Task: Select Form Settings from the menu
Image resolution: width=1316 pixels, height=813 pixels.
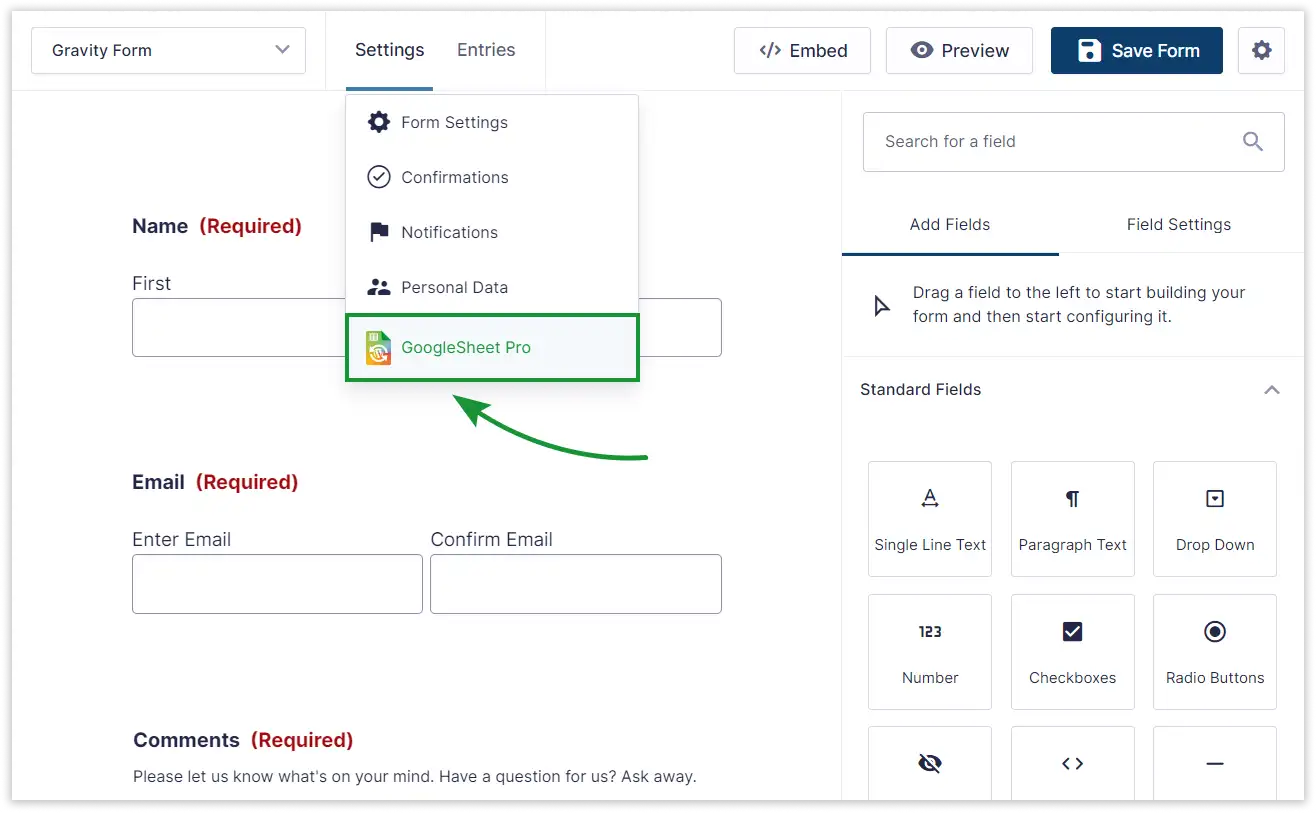Action: coord(454,123)
